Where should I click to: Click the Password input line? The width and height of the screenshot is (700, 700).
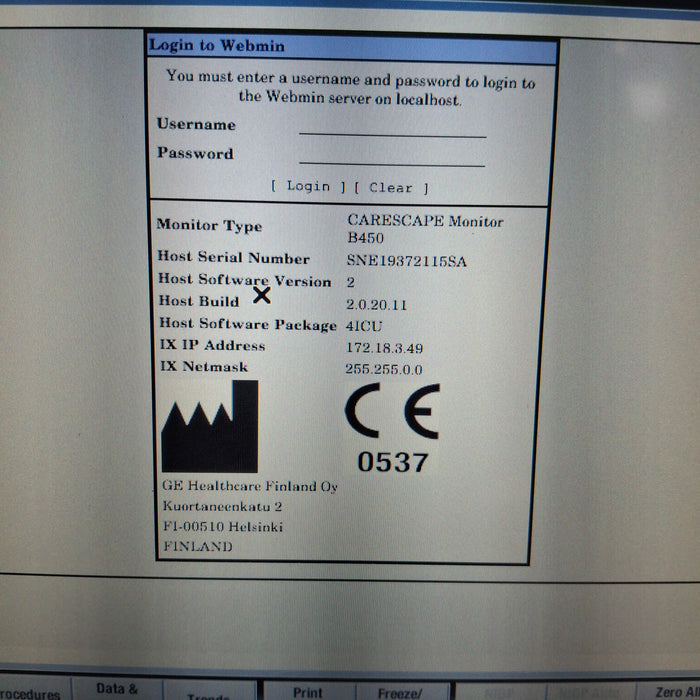(x=392, y=158)
